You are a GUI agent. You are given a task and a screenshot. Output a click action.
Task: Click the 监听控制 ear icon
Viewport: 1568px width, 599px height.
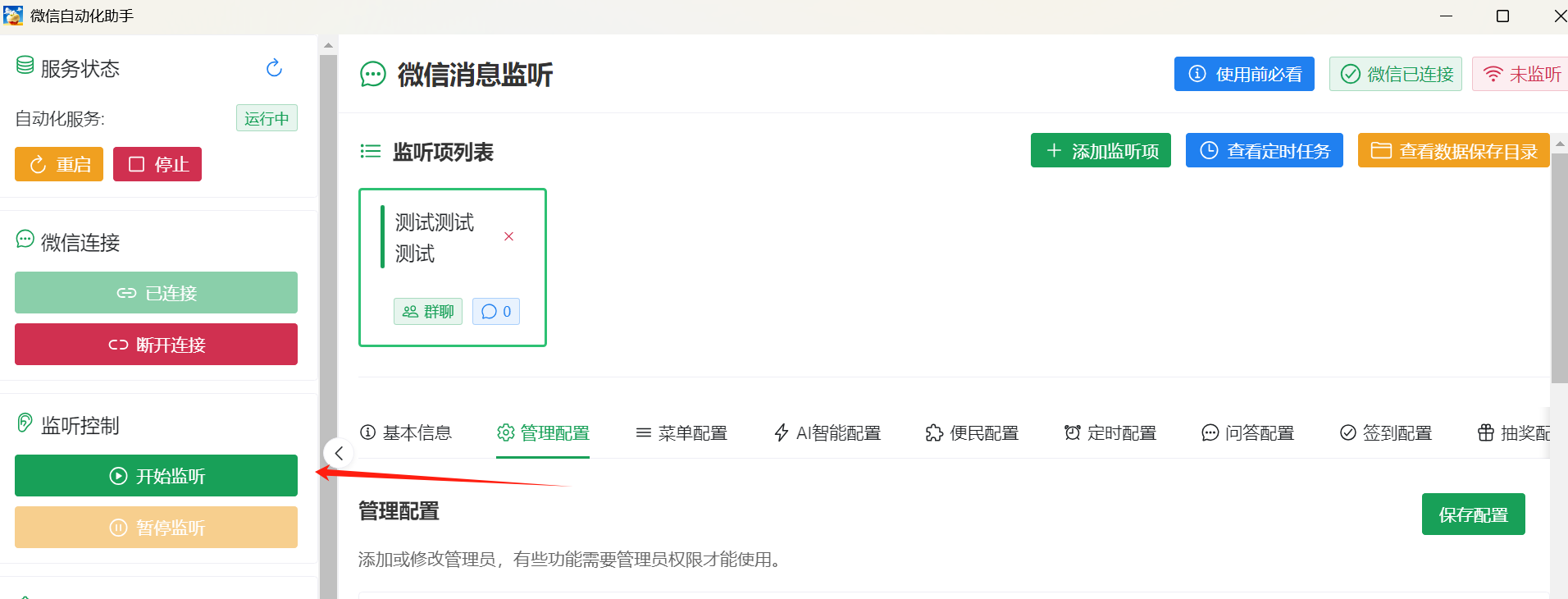click(25, 423)
